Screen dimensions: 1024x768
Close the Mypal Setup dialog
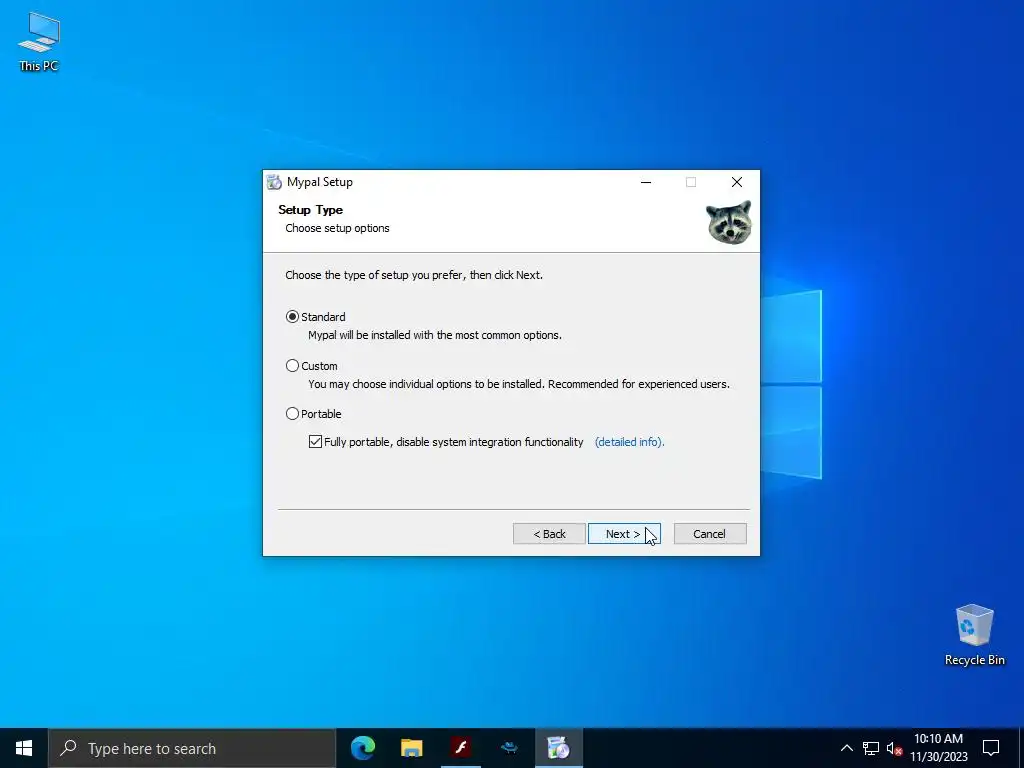[x=737, y=182]
